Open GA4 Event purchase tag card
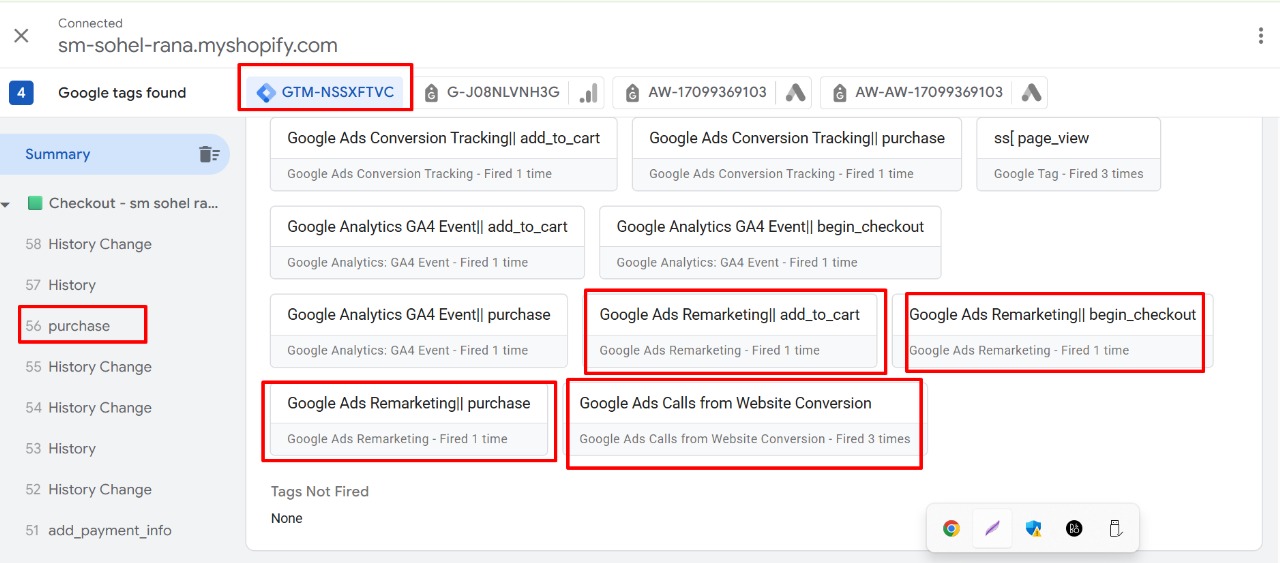1280x563 pixels. click(418, 330)
